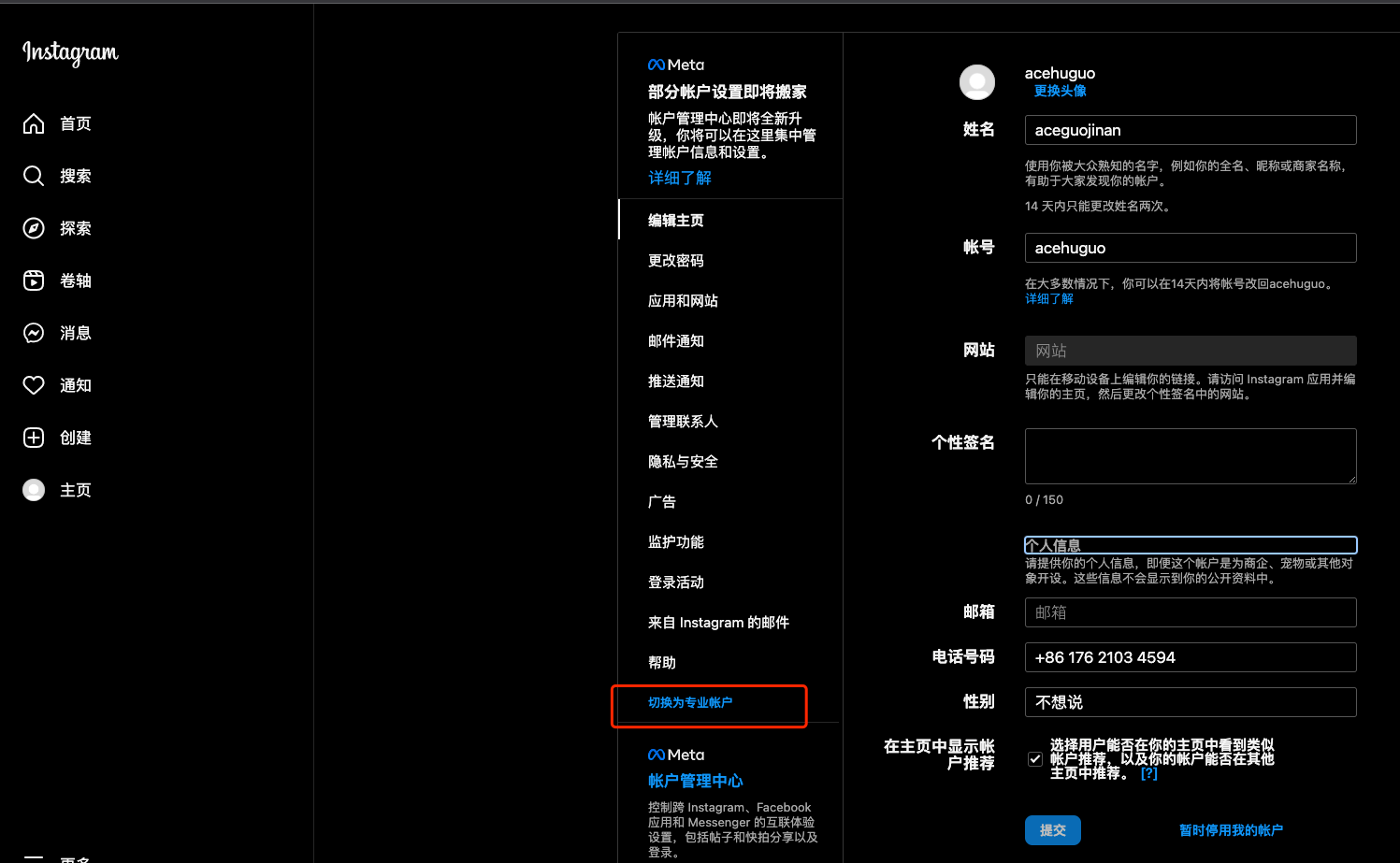Screen dimensions: 1400x863
Task: Click the 首页 label in sidebar
Action: (76, 123)
